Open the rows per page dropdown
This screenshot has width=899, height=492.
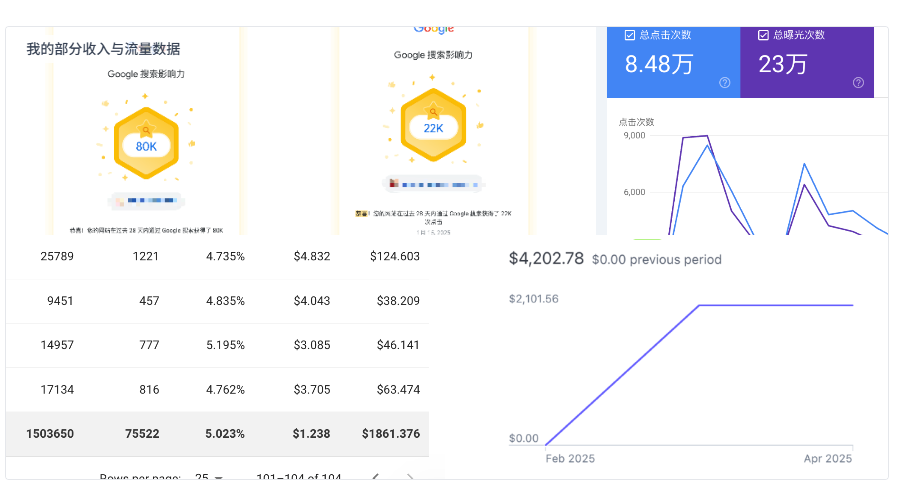(x=209, y=477)
